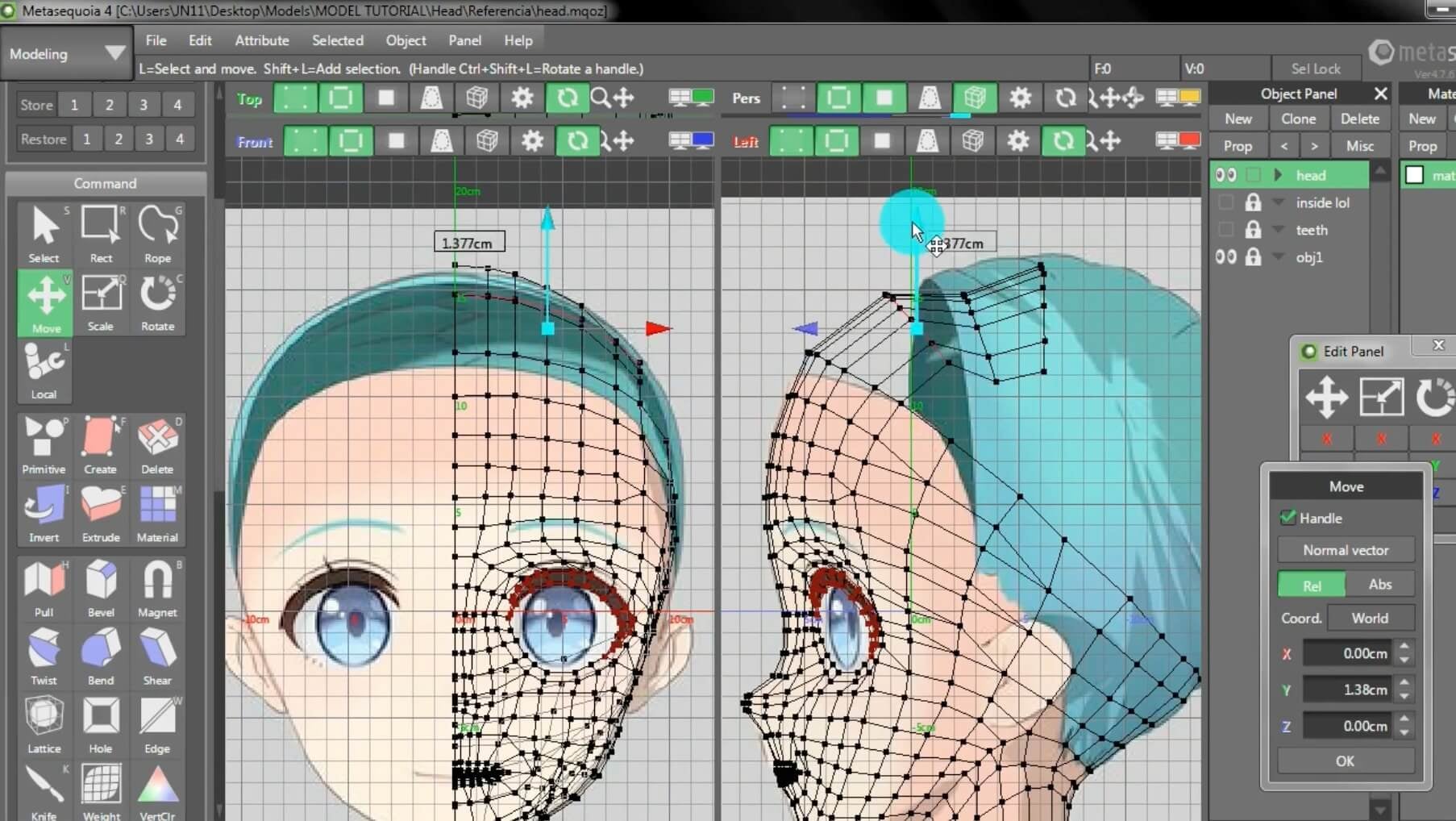Choose the Rope selection tool
The height and width of the screenshot is (821, 1456).
[158, 234]
